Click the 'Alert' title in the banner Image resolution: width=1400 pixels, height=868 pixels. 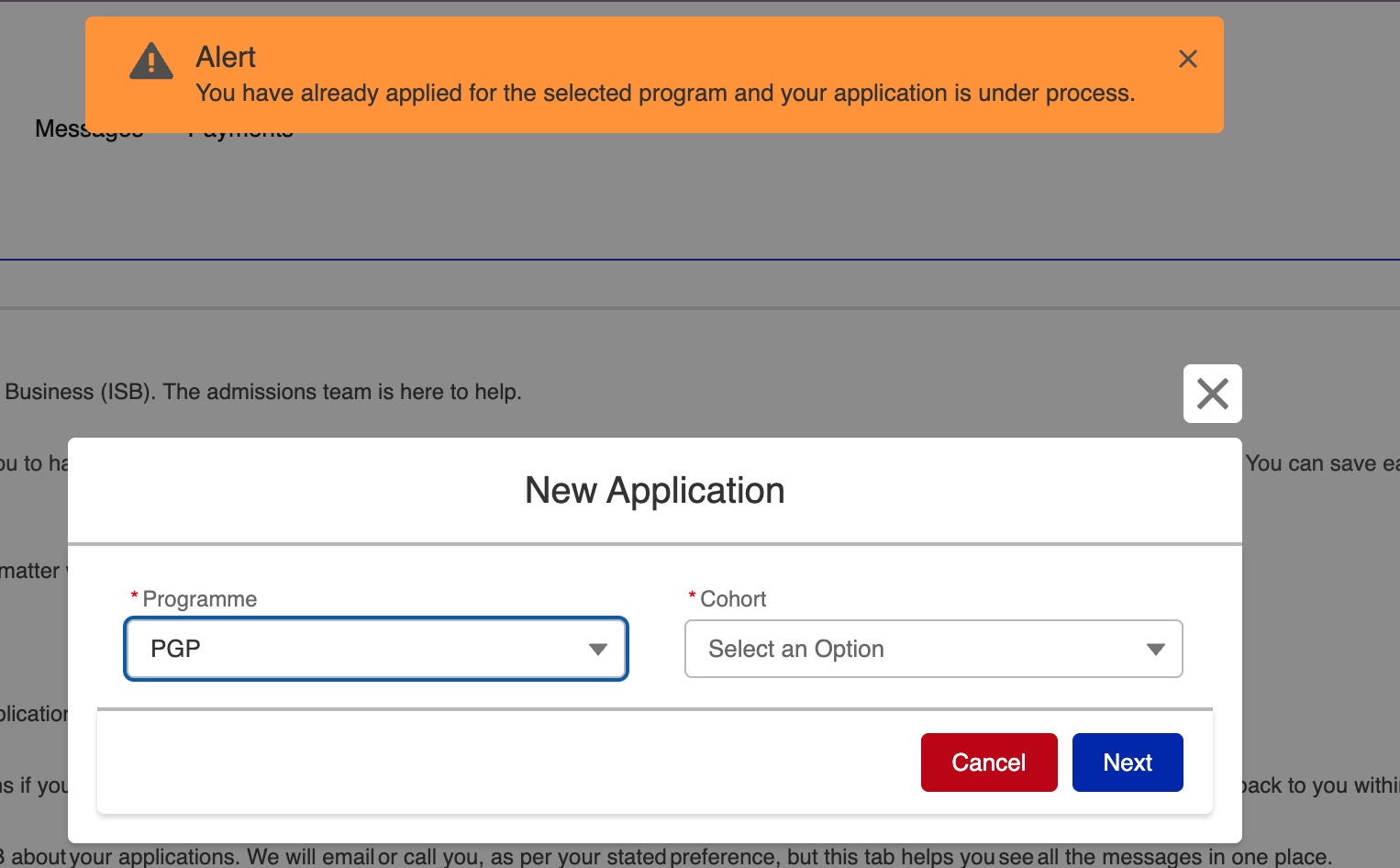226,57
